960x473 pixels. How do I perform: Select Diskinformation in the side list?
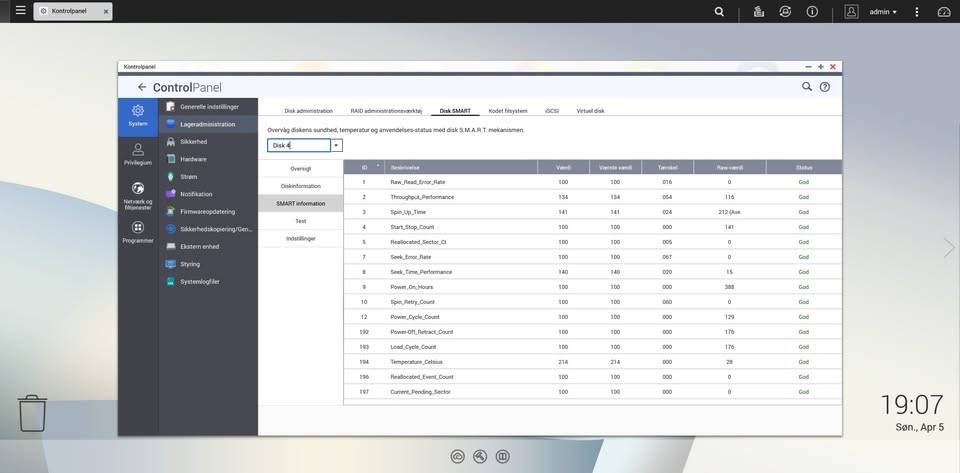click(x=301, y=186)
